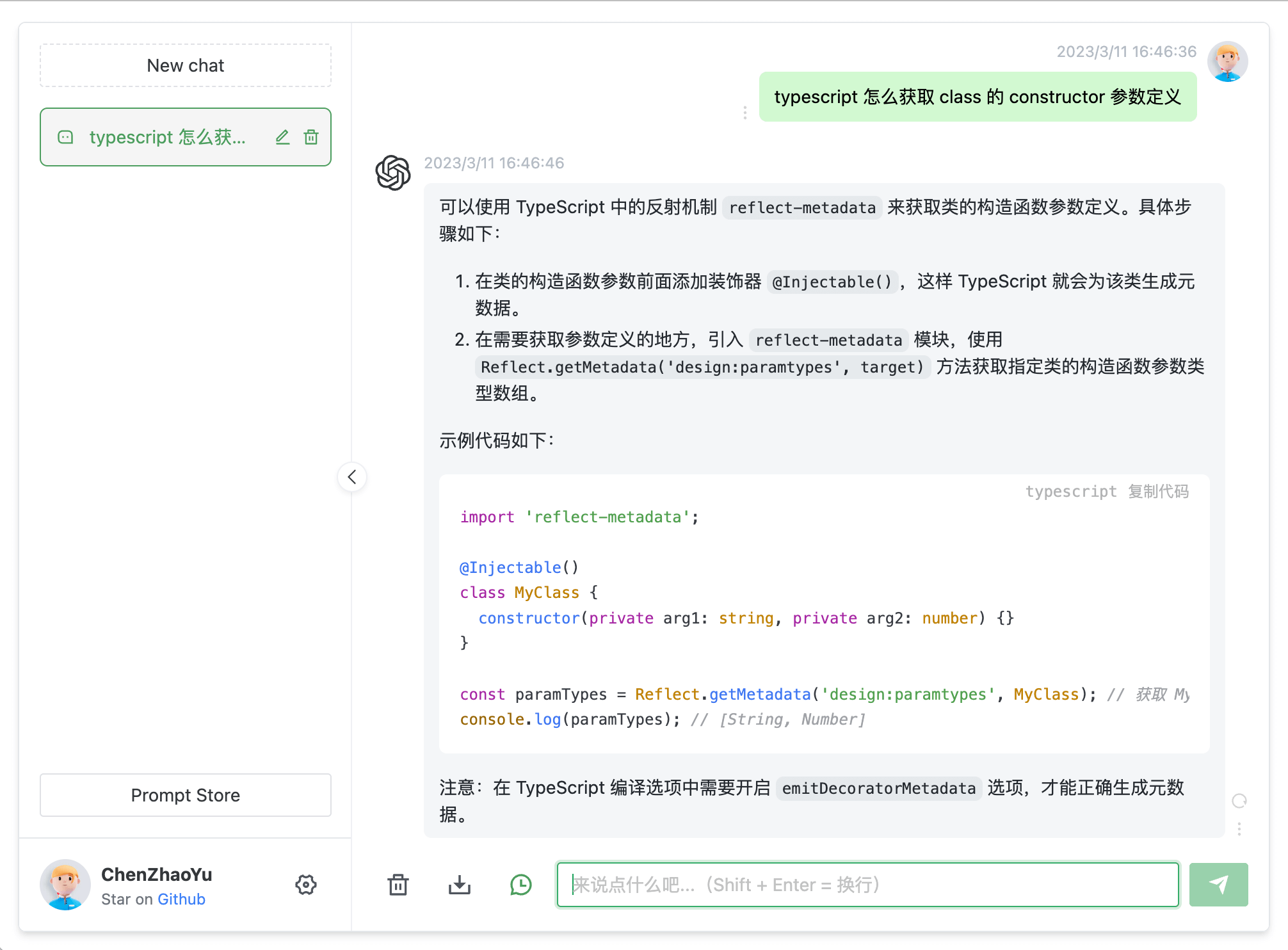
Task: Toggle the three-dot menu next to chat
Action: point(745,113)
